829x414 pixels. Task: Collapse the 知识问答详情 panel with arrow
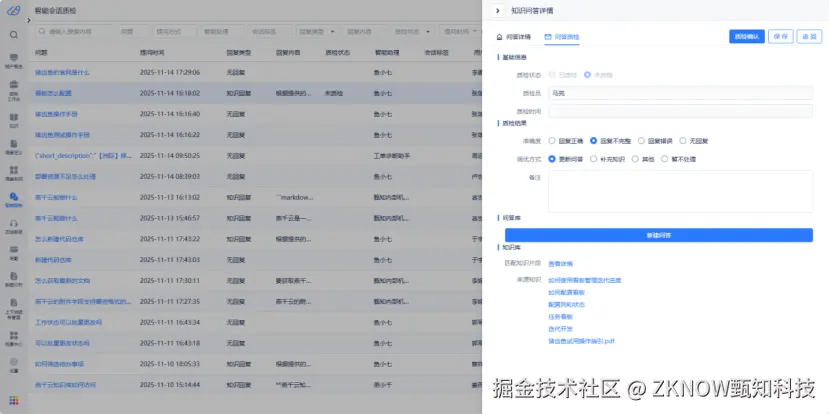[x=498, y=11]
